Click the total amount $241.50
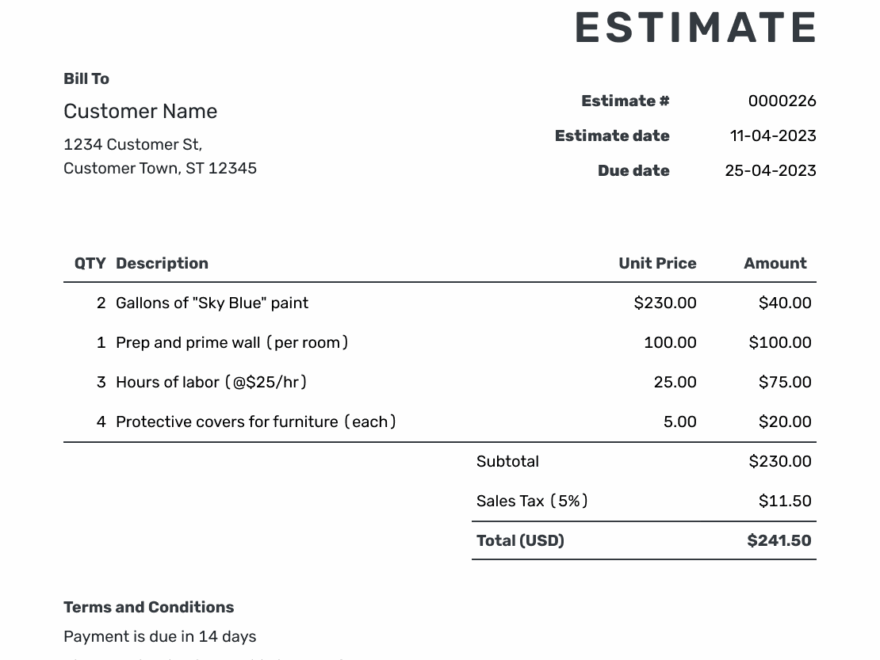 click(779, 541)
